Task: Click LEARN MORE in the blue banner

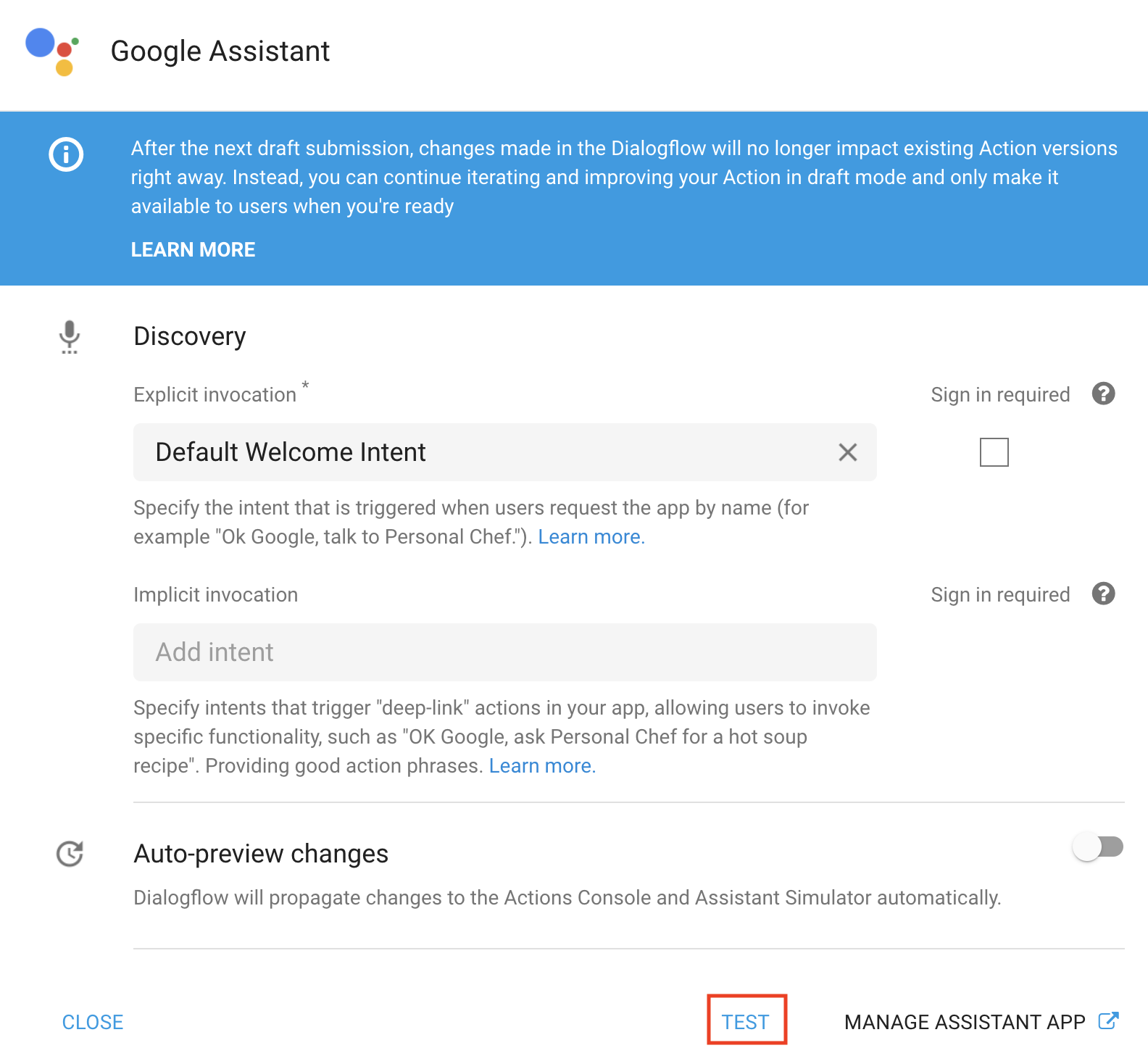Action: 193,250
